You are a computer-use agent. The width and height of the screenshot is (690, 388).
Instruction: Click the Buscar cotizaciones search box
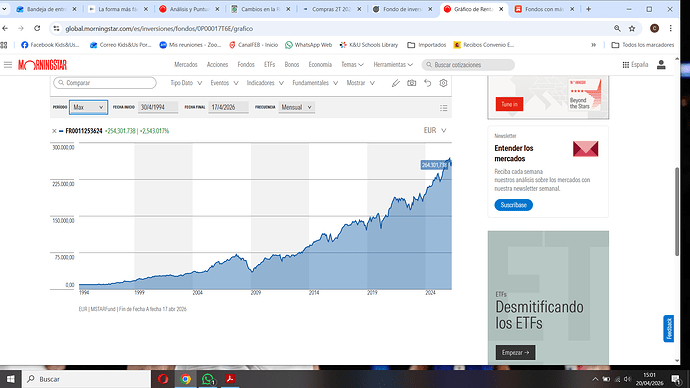pos(468,65)
